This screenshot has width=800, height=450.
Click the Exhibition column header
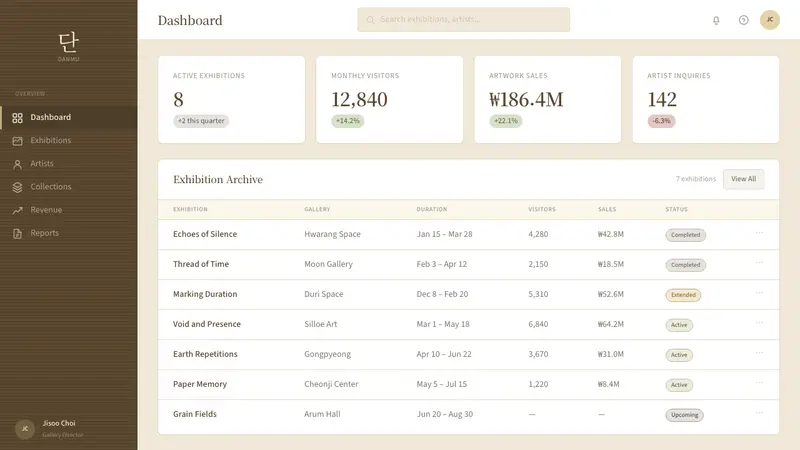tap(190, 209)
